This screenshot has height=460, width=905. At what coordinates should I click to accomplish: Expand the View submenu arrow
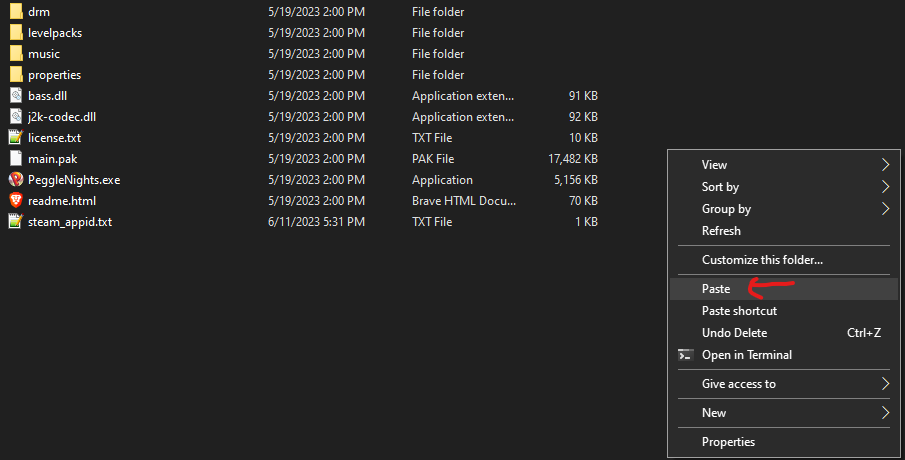884,165
